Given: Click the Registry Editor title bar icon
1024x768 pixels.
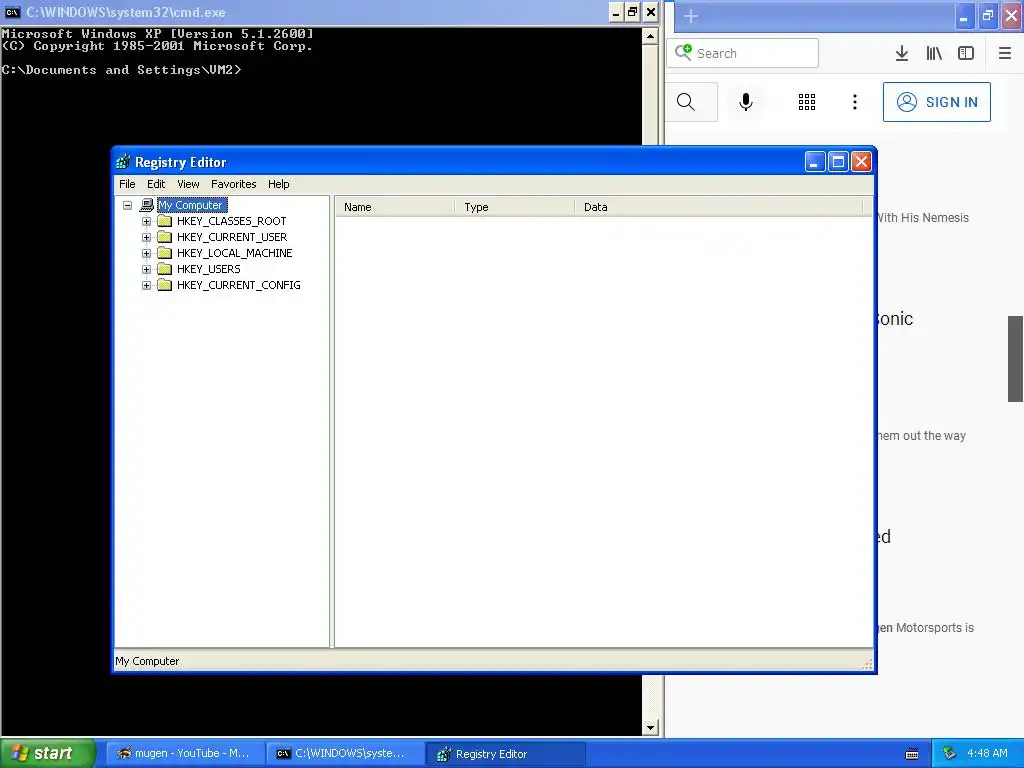Looking at the screenshot, I should [123, 161].
